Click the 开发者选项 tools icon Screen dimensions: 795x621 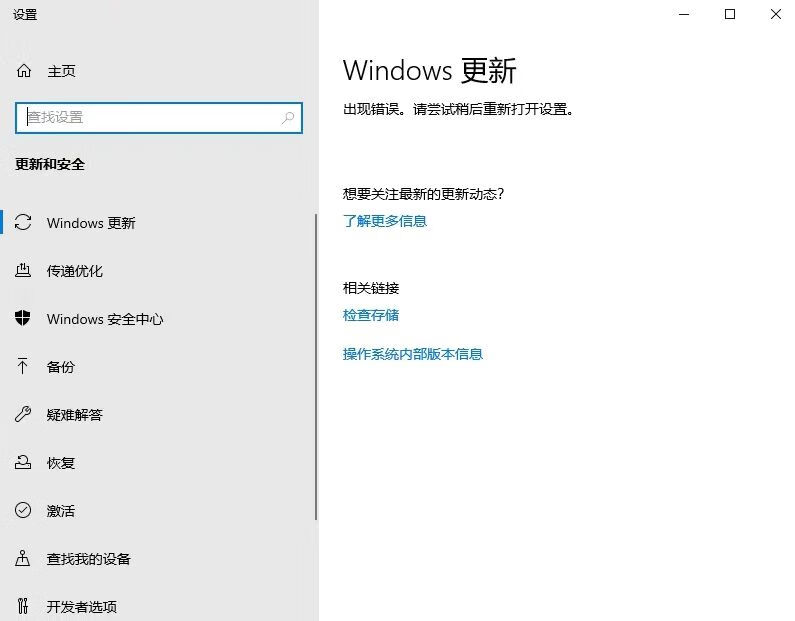23,606
